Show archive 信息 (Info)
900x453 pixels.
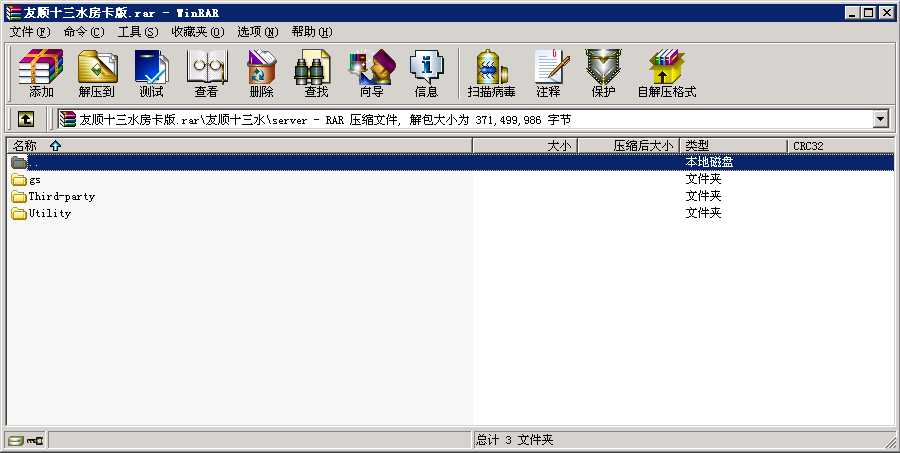pyautogui.click(x=426, y=73)
